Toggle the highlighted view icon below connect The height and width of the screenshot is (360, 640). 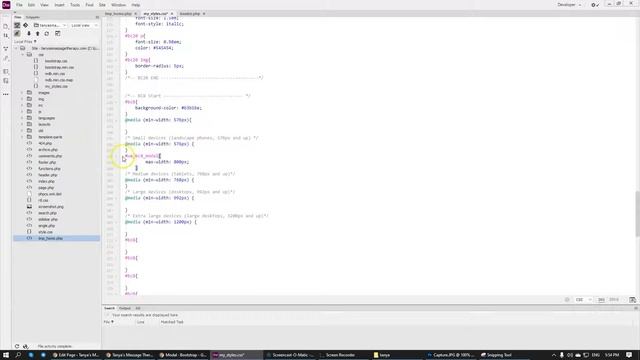(x=17, y=33)
